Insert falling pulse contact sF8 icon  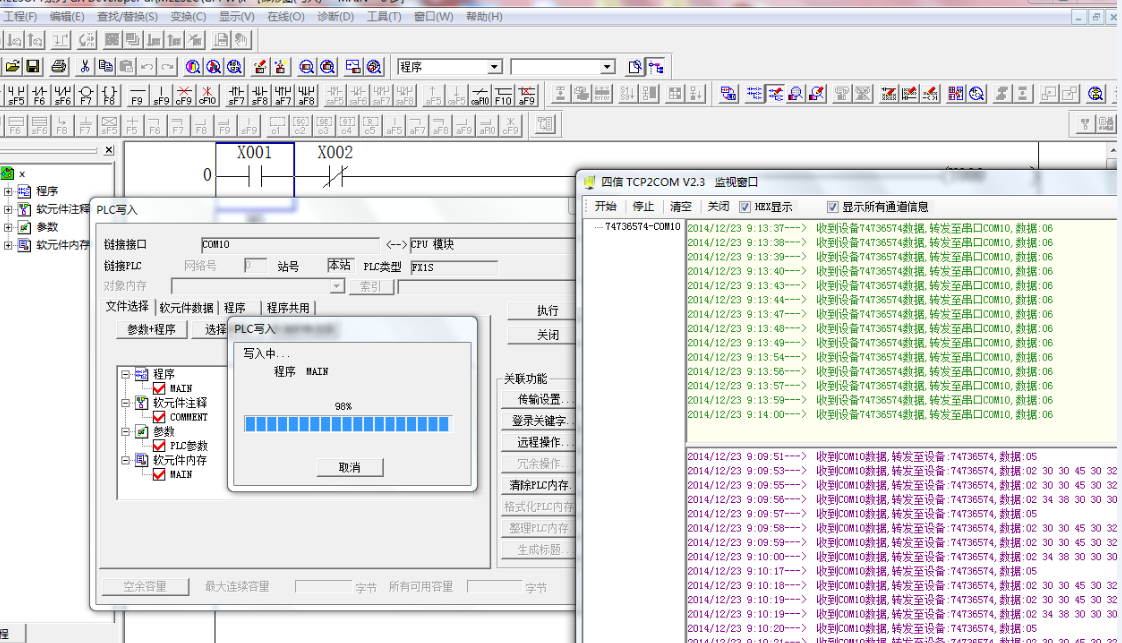260,94
